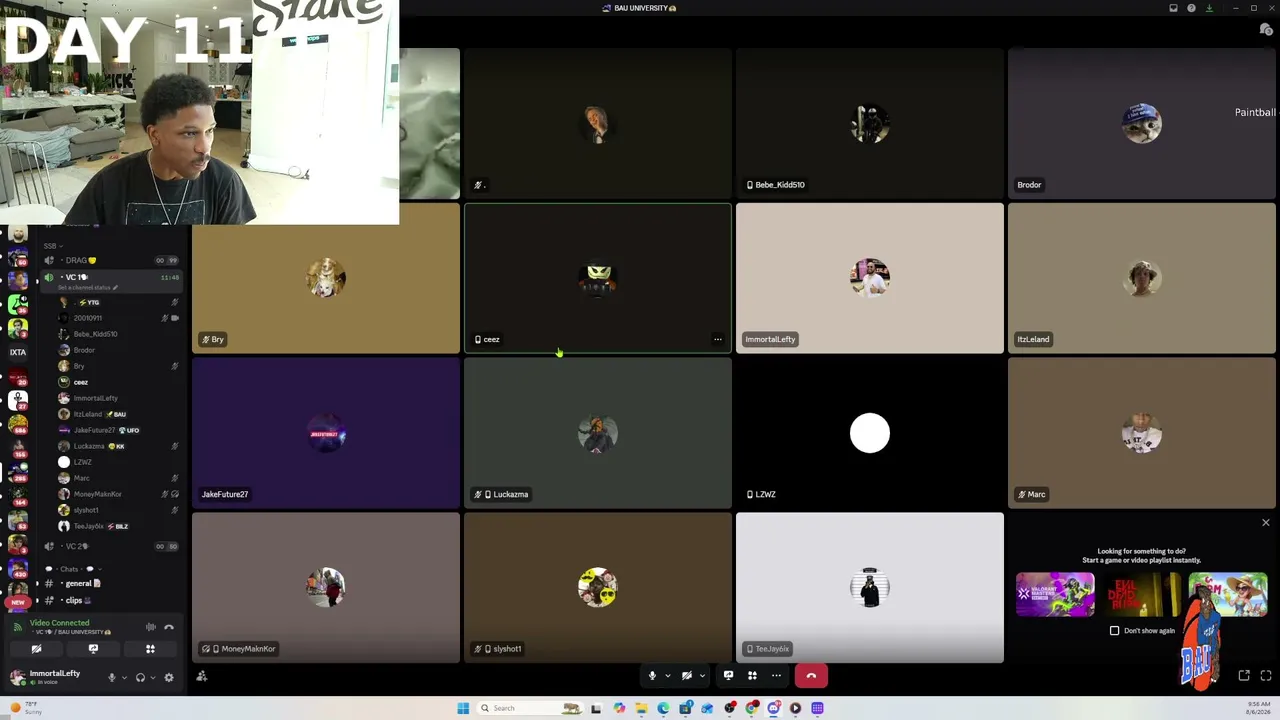The height and width of the screenshot is (720, 1280).
Task: Focus the Bry video tile
Action: tap(326, 278)
